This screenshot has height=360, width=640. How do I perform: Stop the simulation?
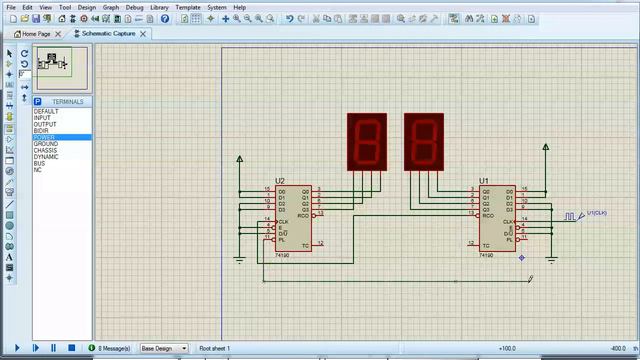tap(71, 348)
